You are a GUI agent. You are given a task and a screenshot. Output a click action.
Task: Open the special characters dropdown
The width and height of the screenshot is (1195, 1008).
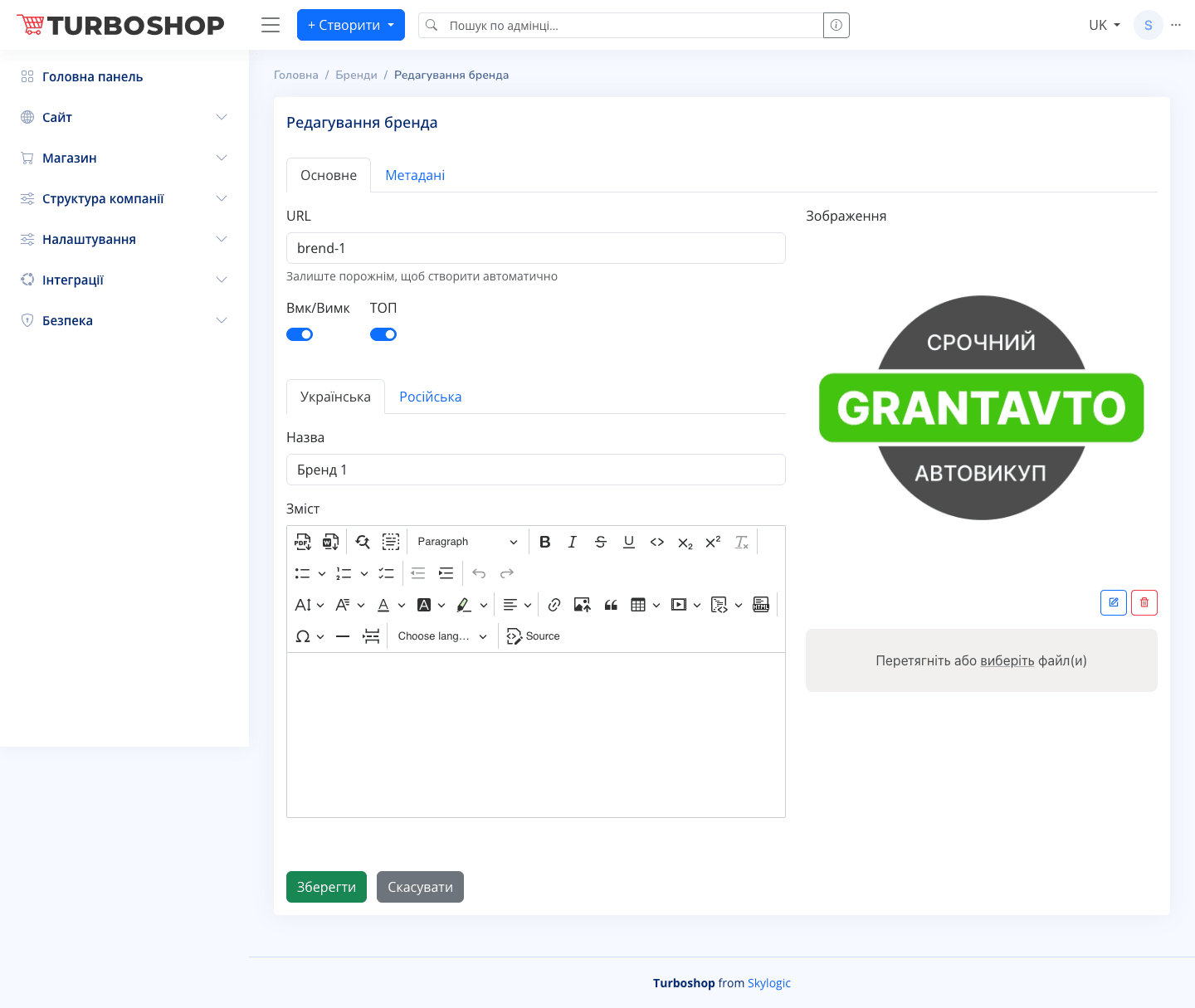click(310, 636)
